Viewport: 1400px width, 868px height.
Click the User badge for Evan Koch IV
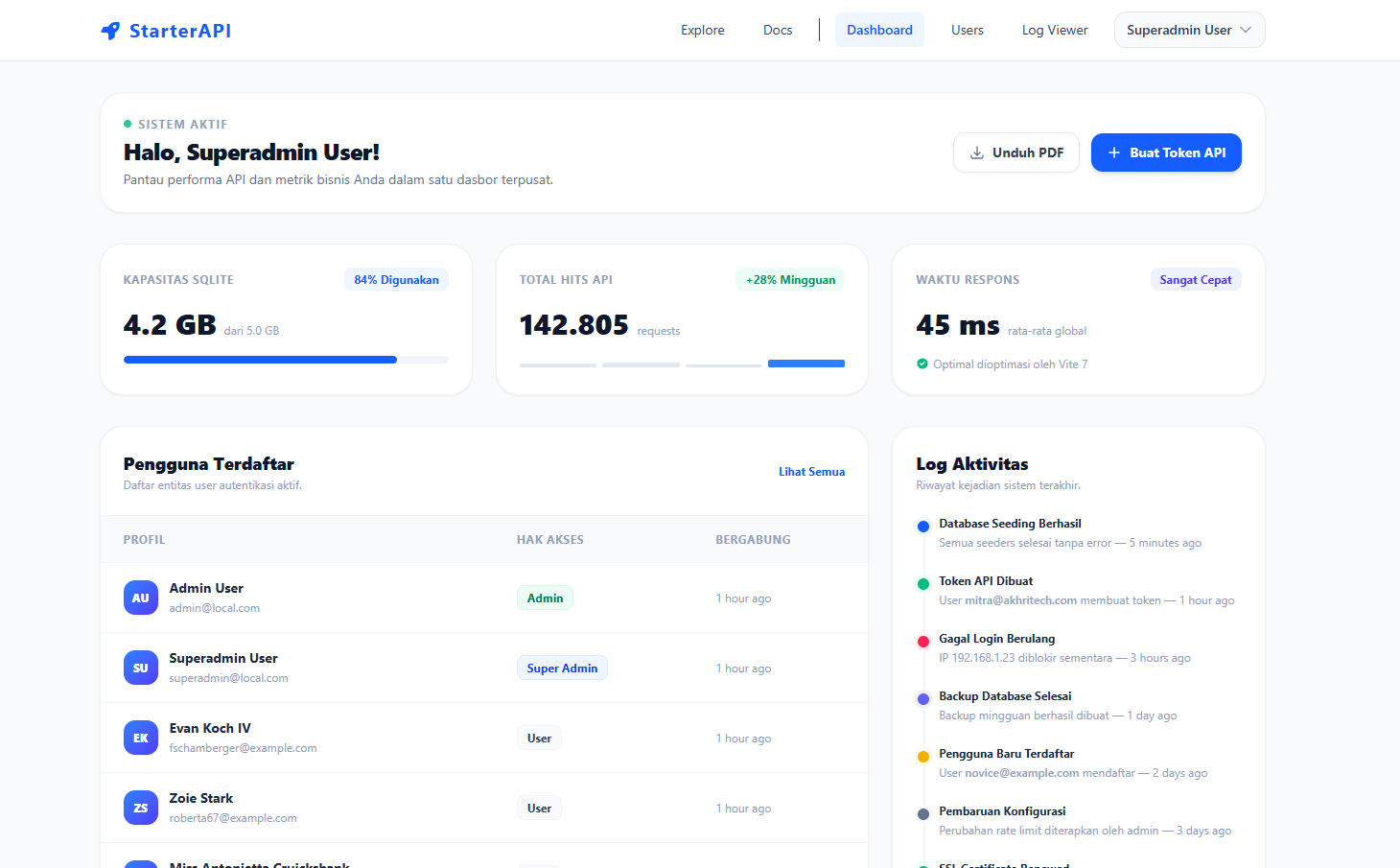coord(539,738)
